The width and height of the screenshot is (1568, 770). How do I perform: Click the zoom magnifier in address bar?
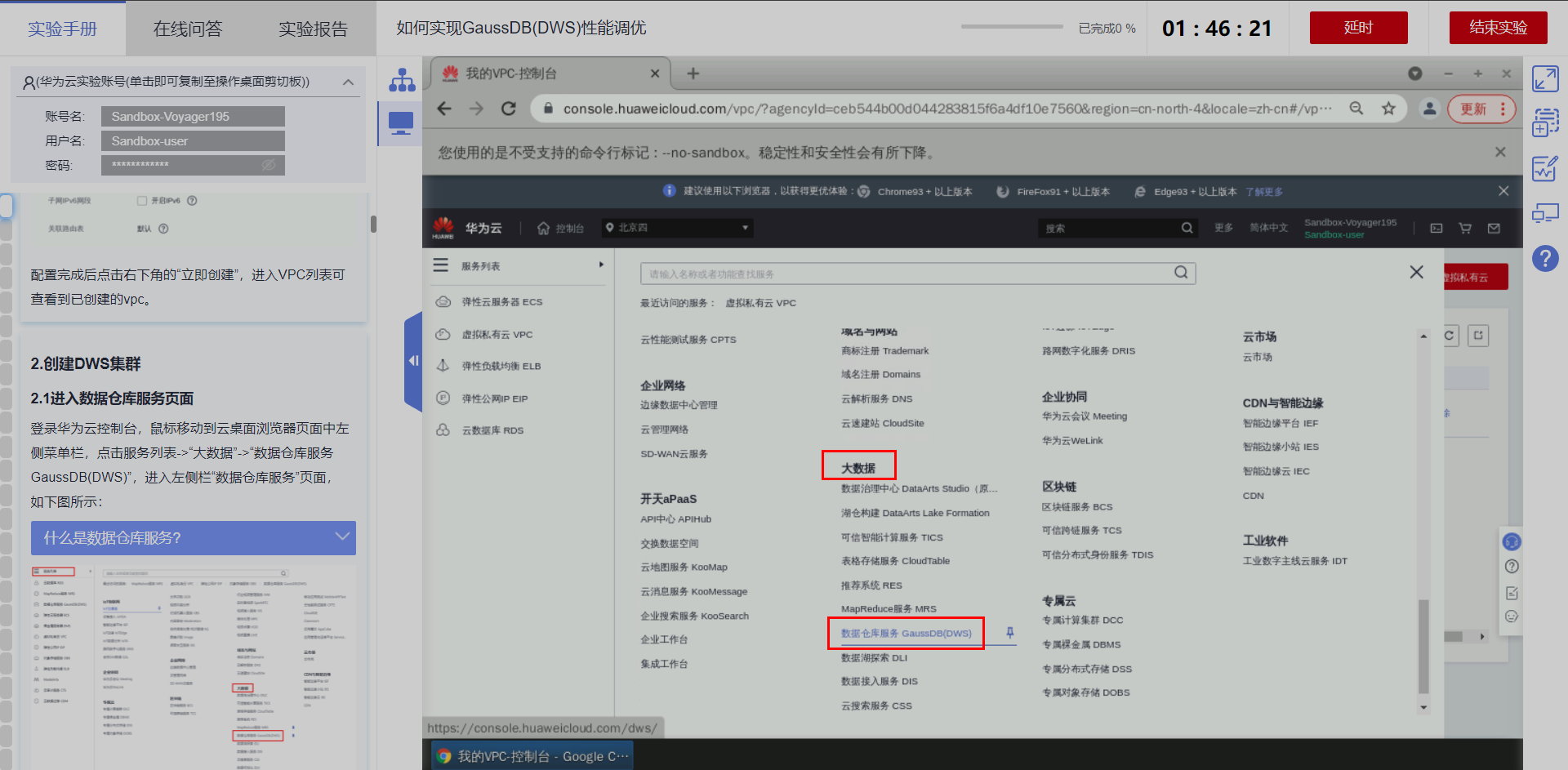click(x=1356, y=109)
